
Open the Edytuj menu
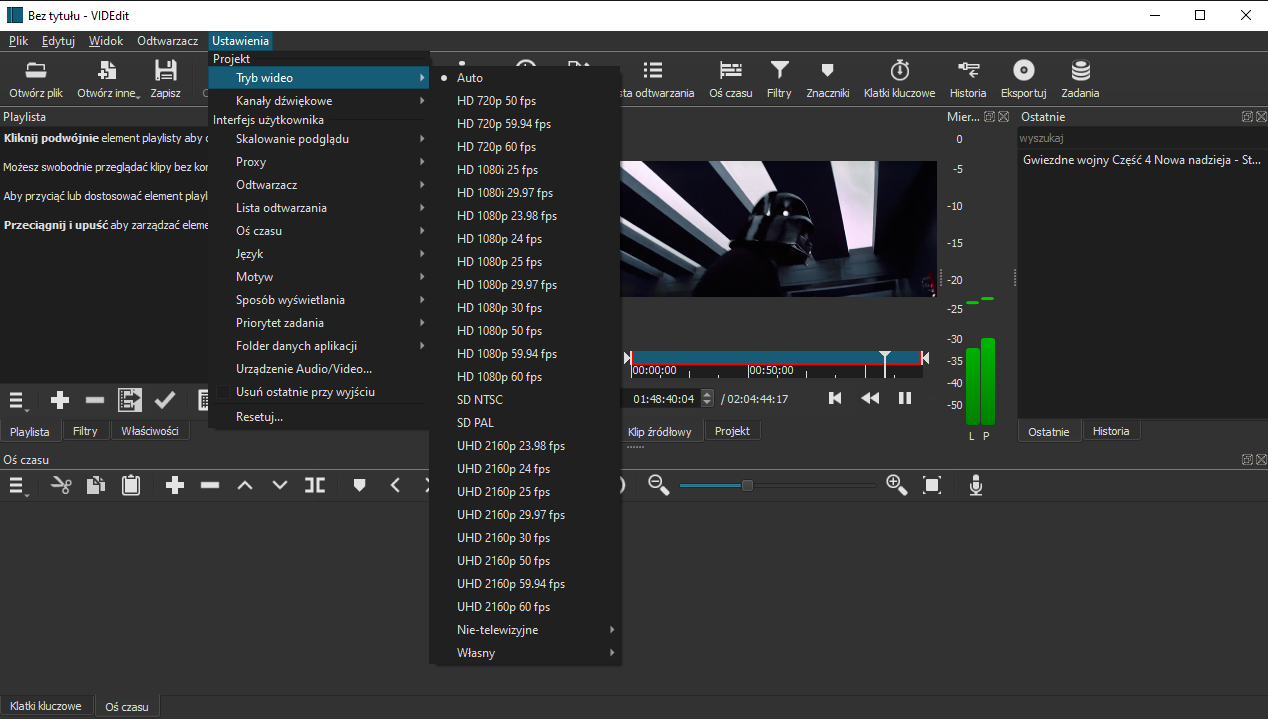point(59,41)
